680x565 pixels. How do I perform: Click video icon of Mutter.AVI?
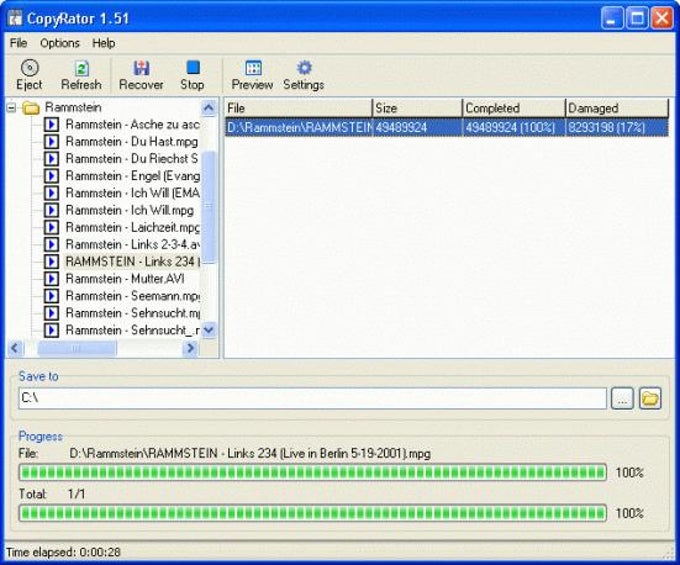51,279
